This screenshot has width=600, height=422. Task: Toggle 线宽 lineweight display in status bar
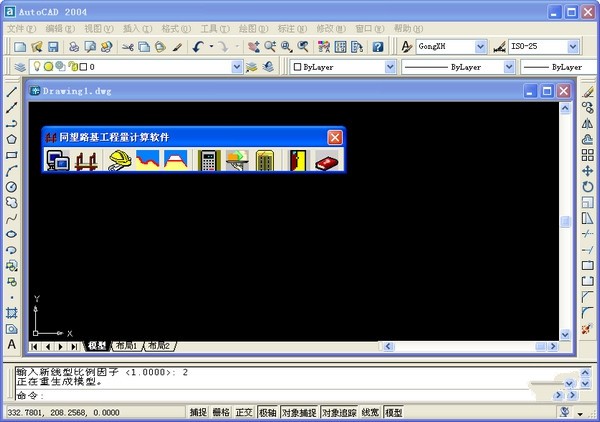pyautogui.click(x=370, y=412)
